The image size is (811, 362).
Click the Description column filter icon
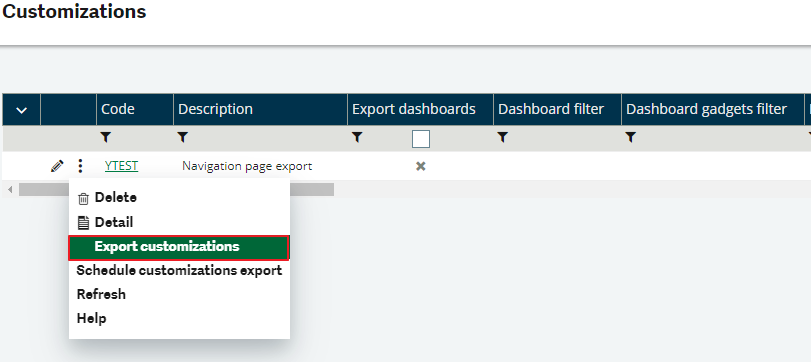[183, 138]
